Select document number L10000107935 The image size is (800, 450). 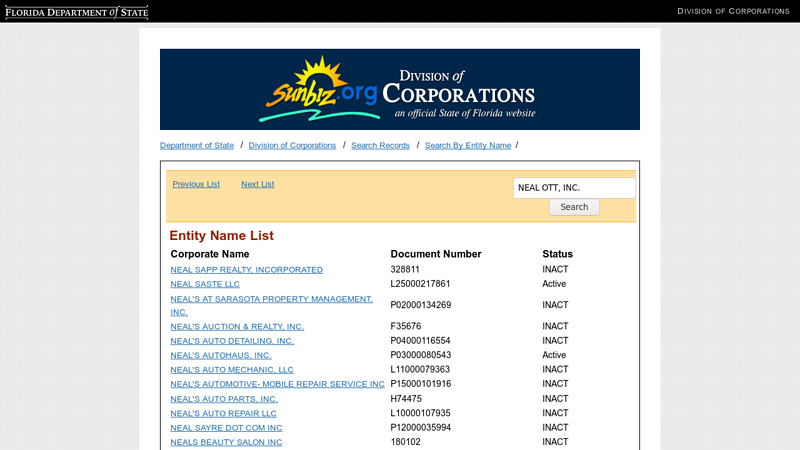(420, 413)
